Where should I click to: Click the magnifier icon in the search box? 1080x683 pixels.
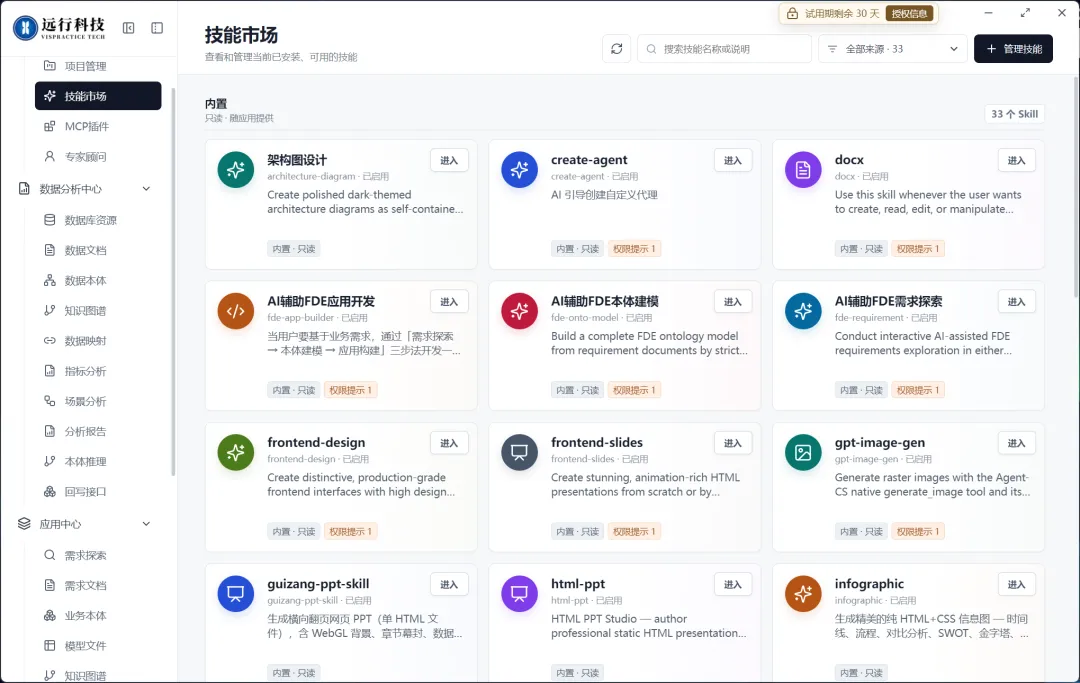(x=651, y=49)
